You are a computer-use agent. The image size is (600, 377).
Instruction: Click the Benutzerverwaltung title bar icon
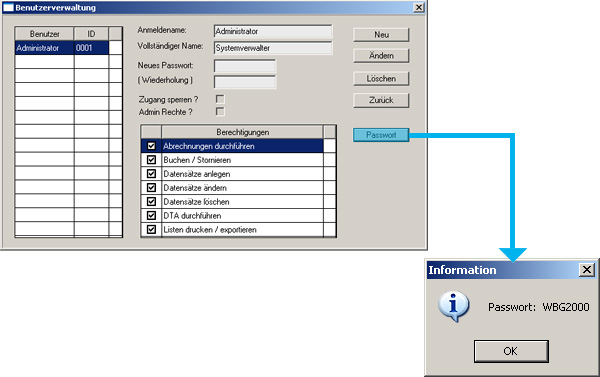(x=8, y=8)
